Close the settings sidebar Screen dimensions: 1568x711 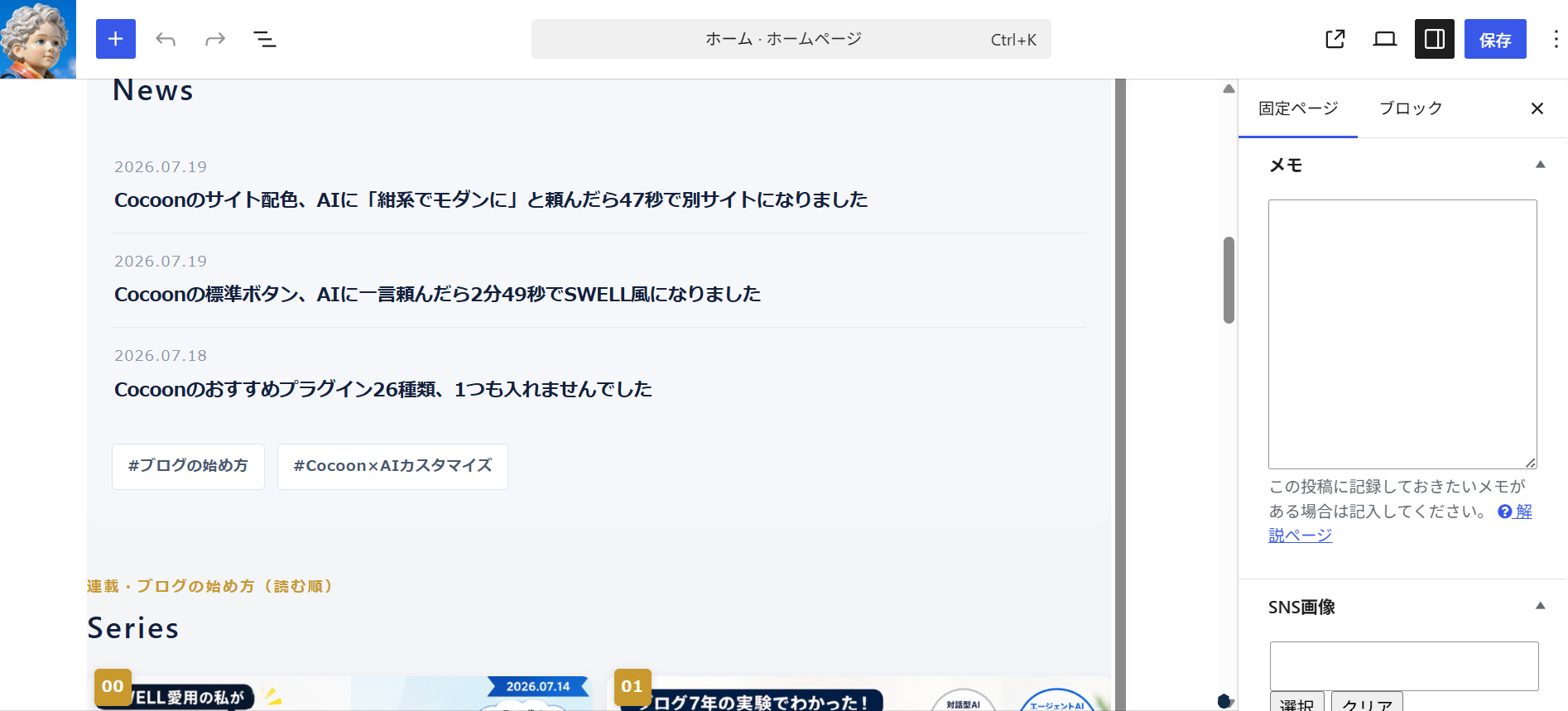1537,108
